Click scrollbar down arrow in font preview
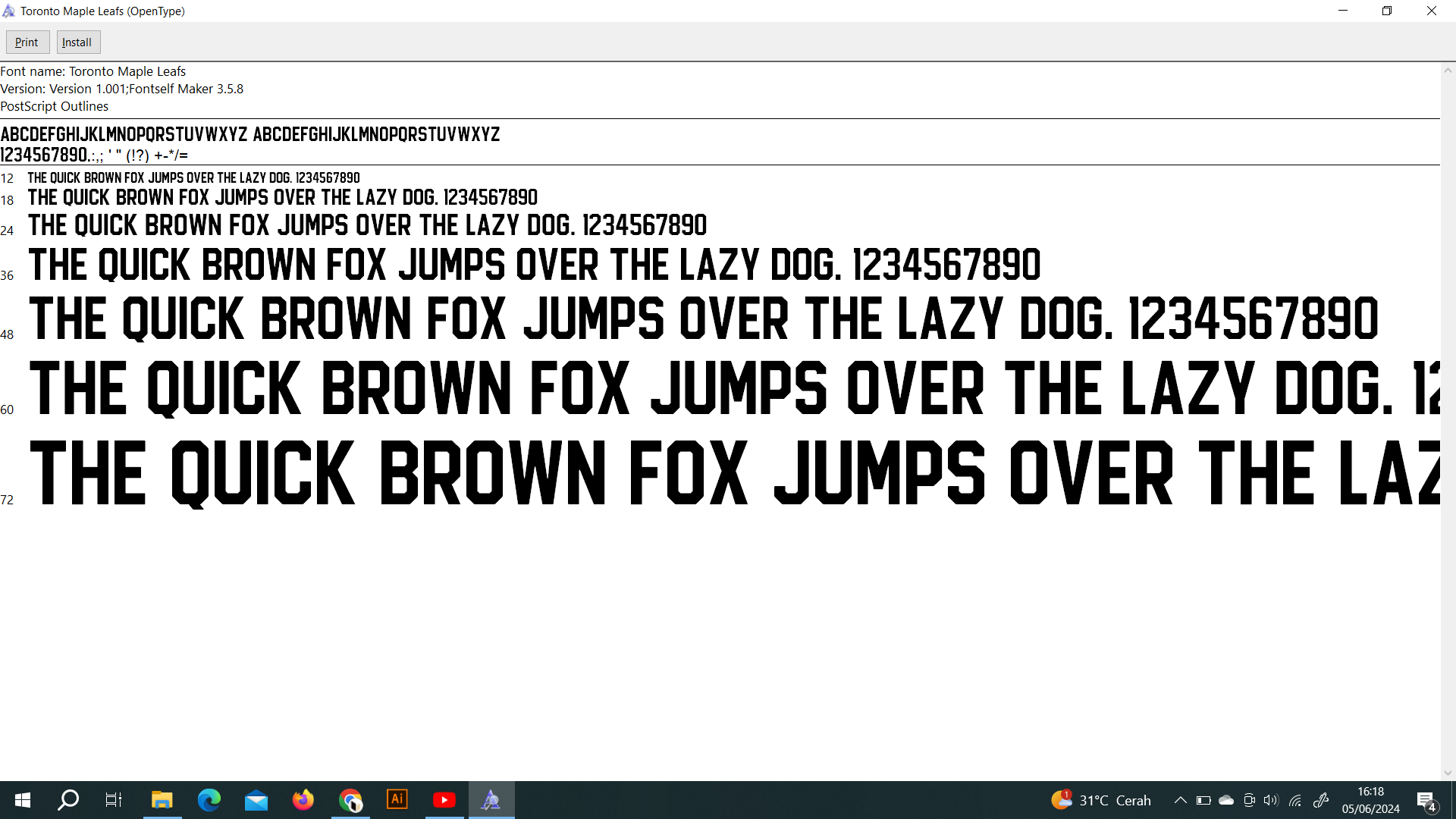The image size is (1456, 819). 1448,773
